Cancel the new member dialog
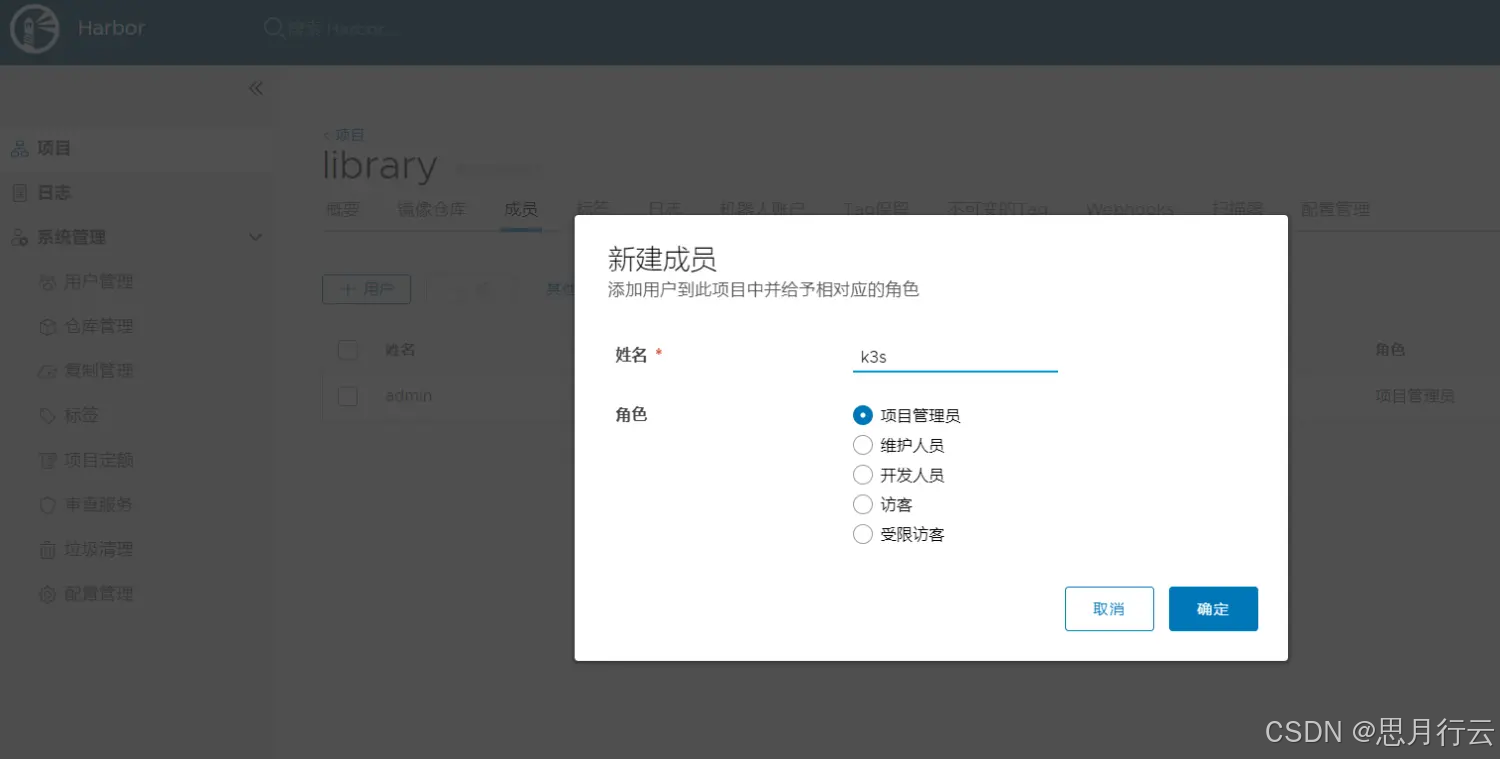Image resolution: width=1500 pixels, height=759 pixels. [x=1109, y=608]
